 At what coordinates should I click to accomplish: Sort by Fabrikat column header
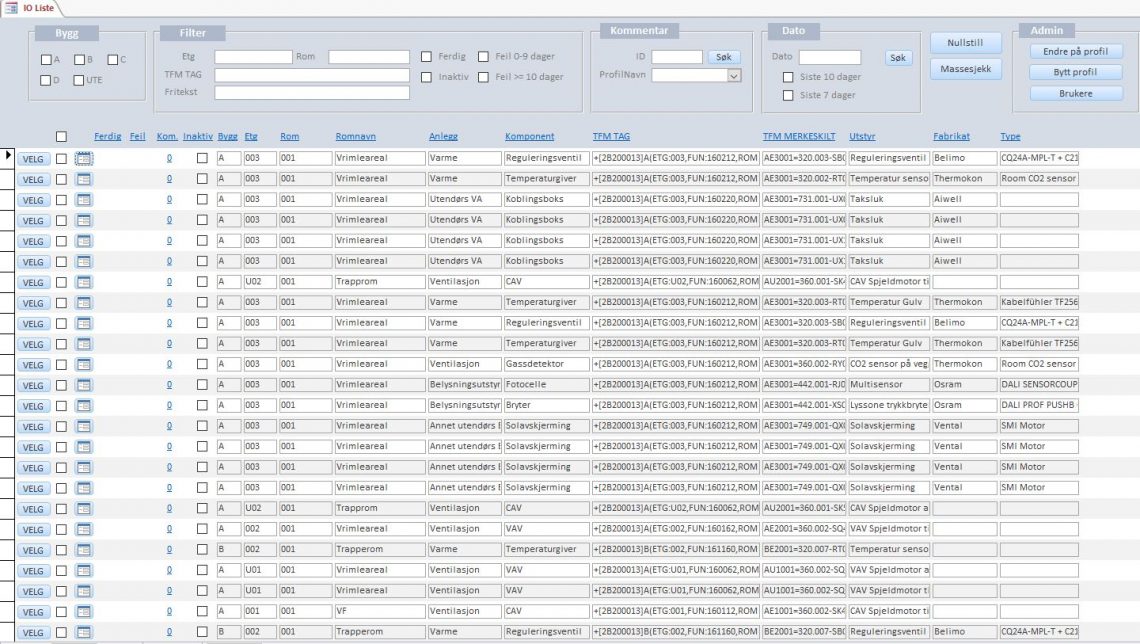pos(952,137)
